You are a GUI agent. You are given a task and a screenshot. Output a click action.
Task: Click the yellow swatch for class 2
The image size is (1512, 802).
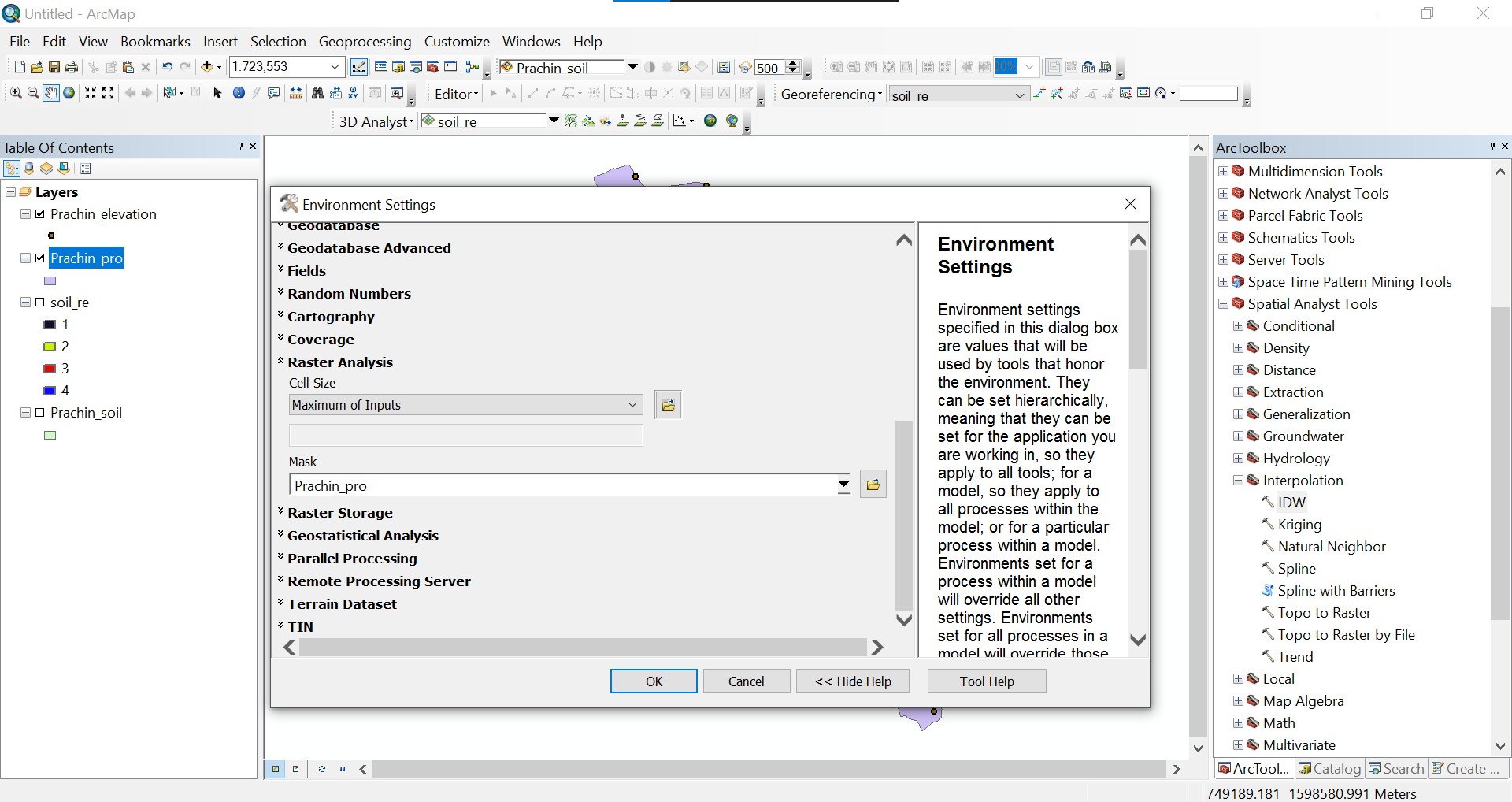coord(50,346)
